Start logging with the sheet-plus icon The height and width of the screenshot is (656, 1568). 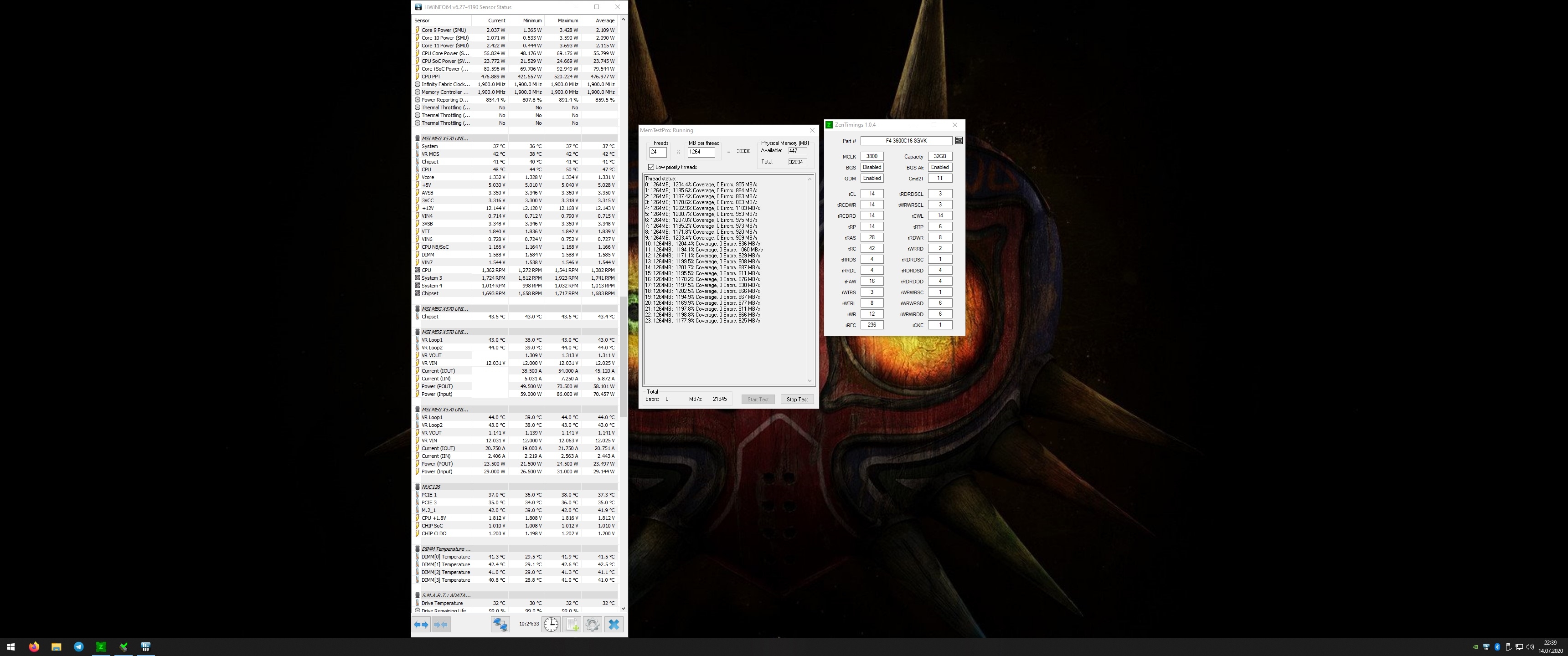coord(572,625)
